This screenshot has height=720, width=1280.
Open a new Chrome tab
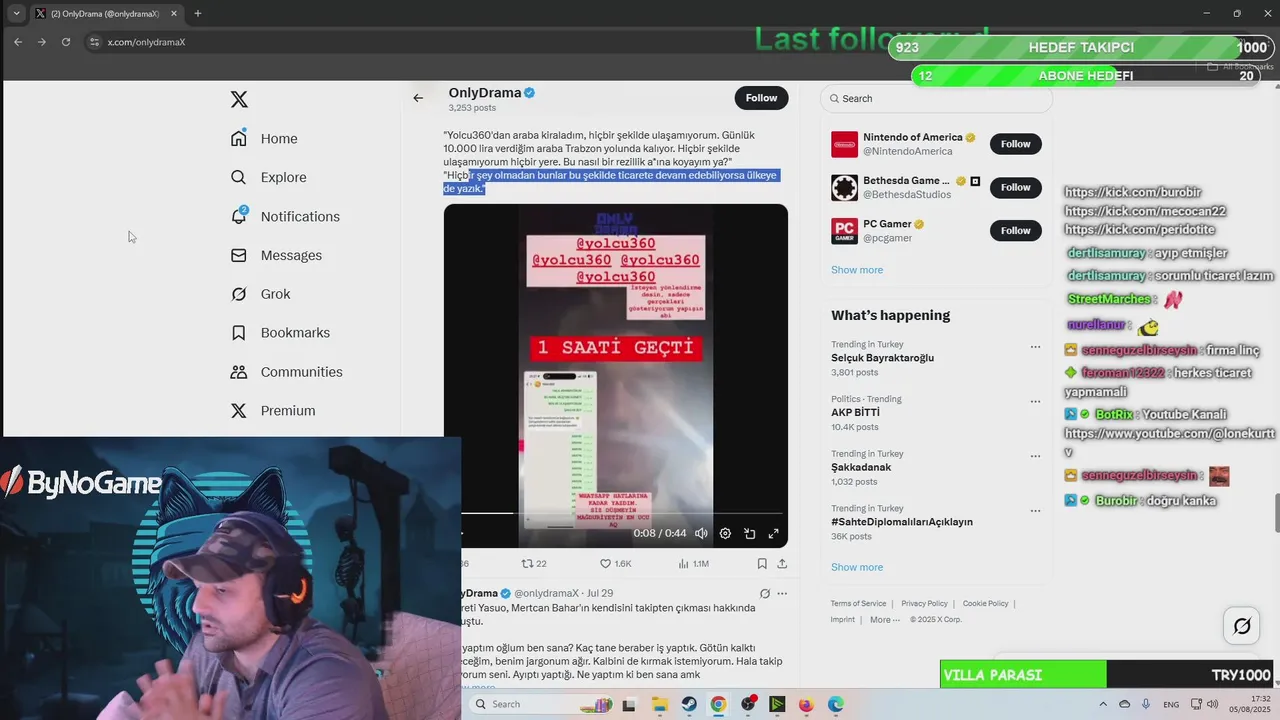pyautogui.click(x=197, y=14)
